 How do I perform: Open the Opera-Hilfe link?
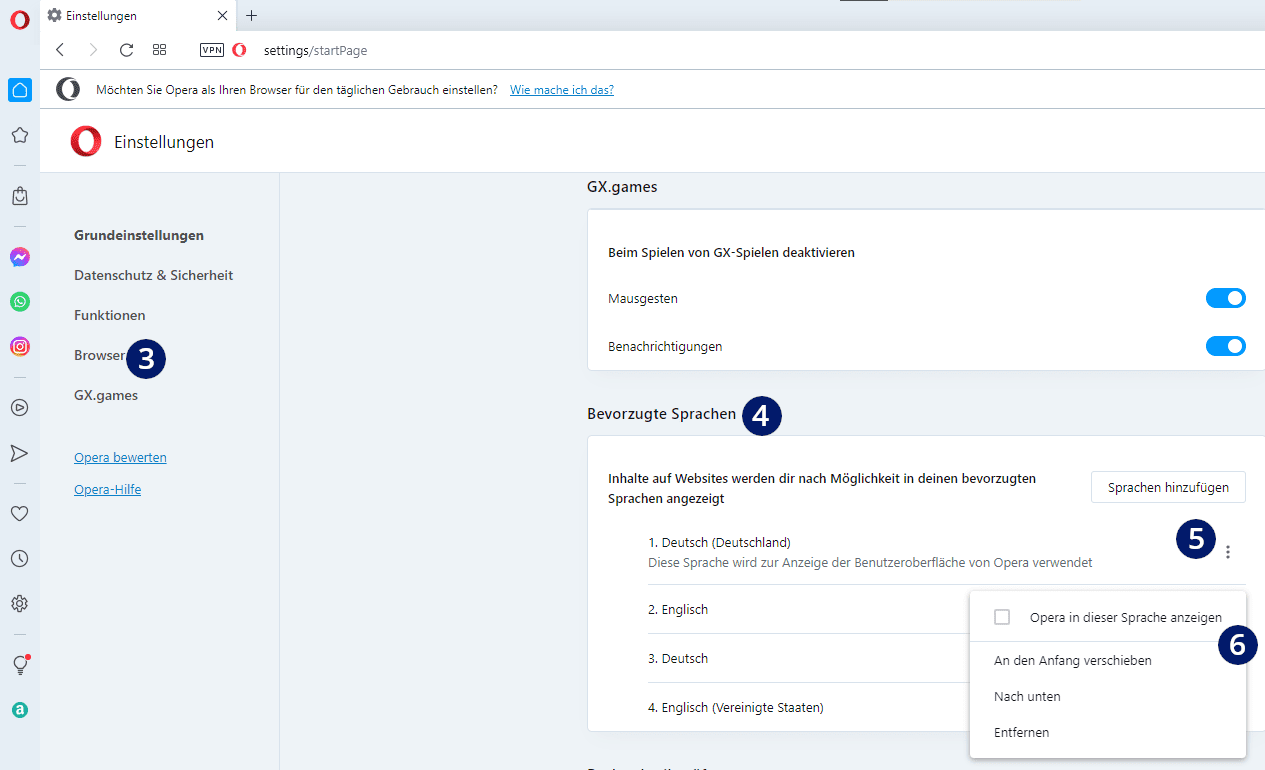pos(107,489)
